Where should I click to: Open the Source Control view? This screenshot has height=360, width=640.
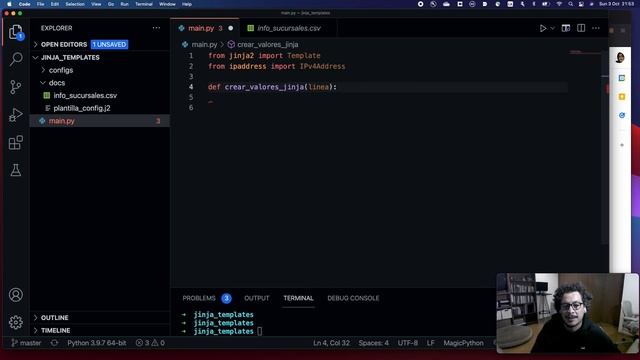(16, 87)
